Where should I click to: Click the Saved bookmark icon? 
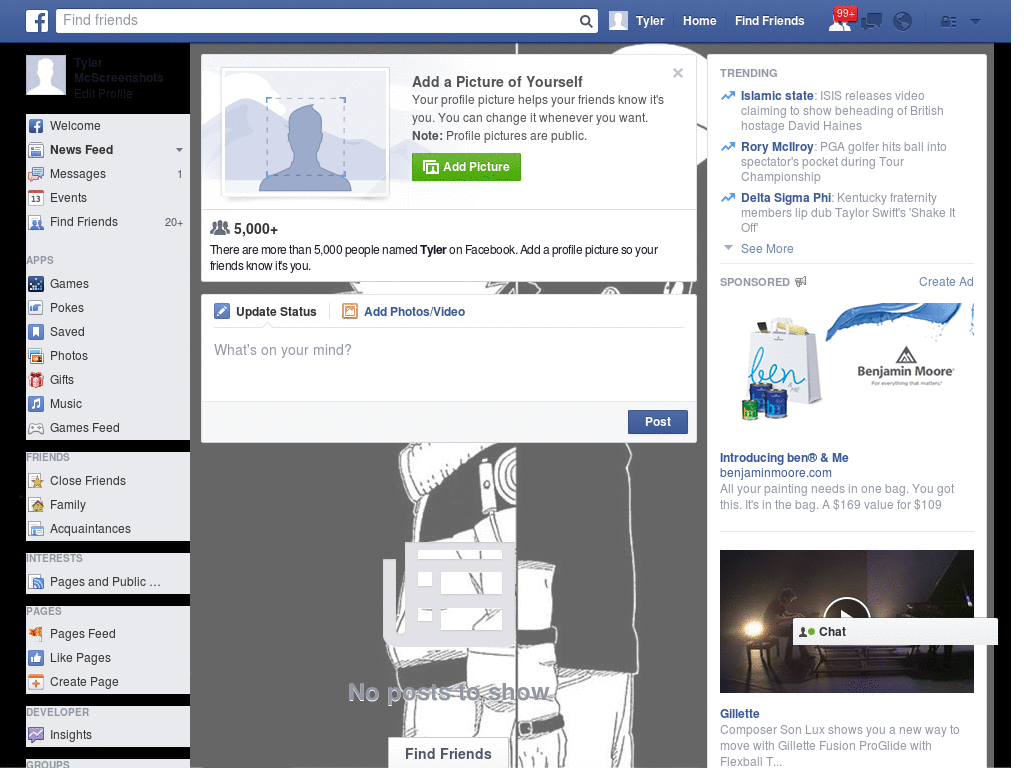36,332
